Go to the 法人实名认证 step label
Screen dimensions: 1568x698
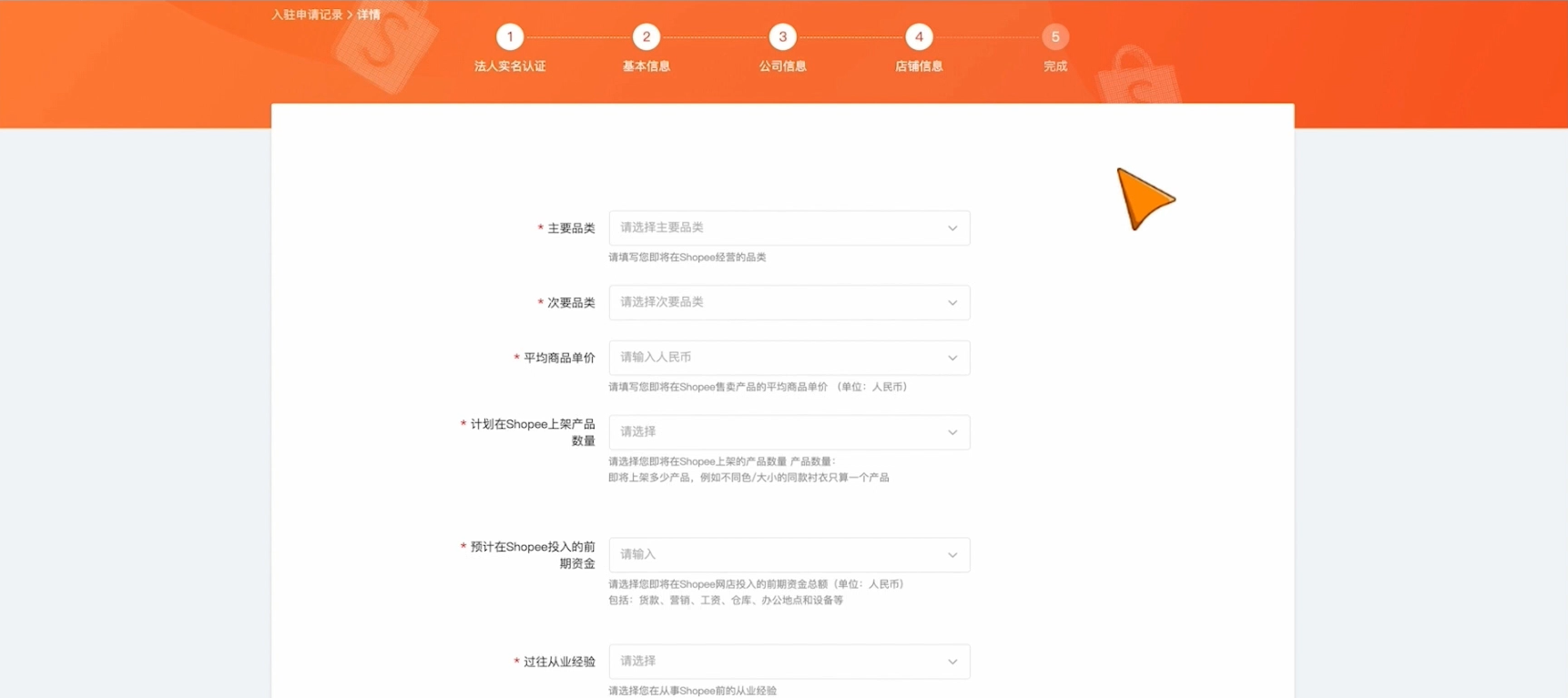tap(510, 66)
